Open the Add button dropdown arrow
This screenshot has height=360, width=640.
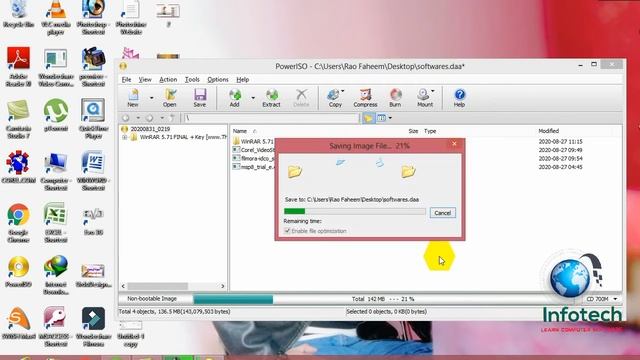[x=253, y=98]
